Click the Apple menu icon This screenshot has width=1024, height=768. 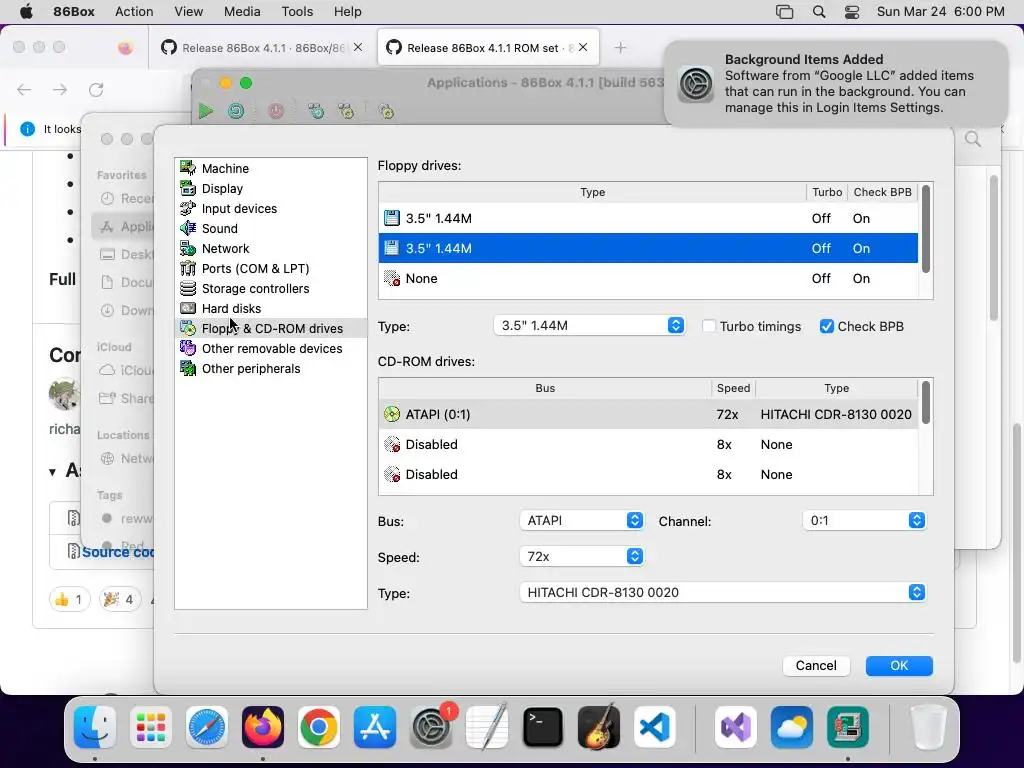tap(26, 12)
